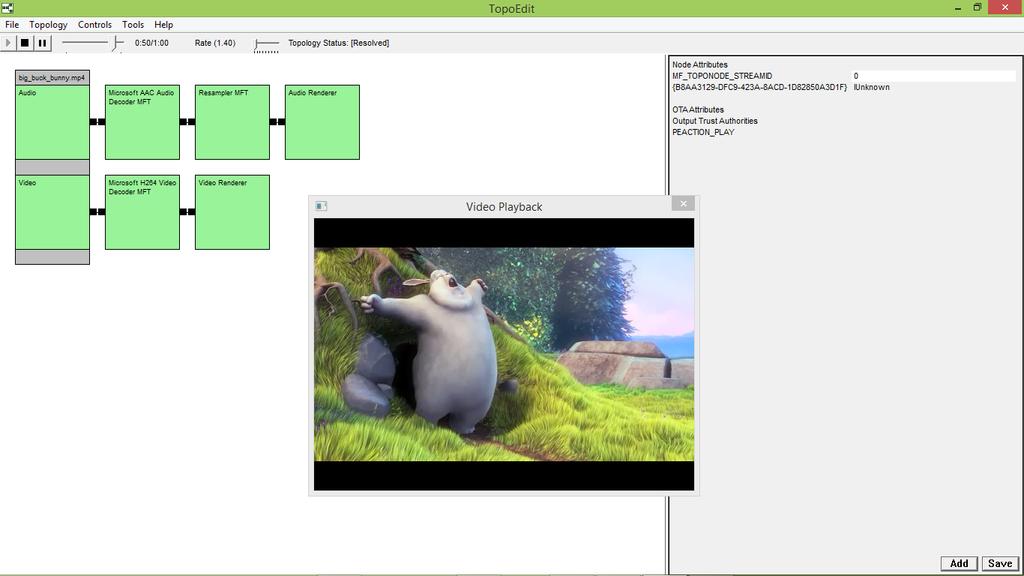Minimize the TopoEdit window
The height and width of the screenshot is (576, 1024).
[957, 8]
